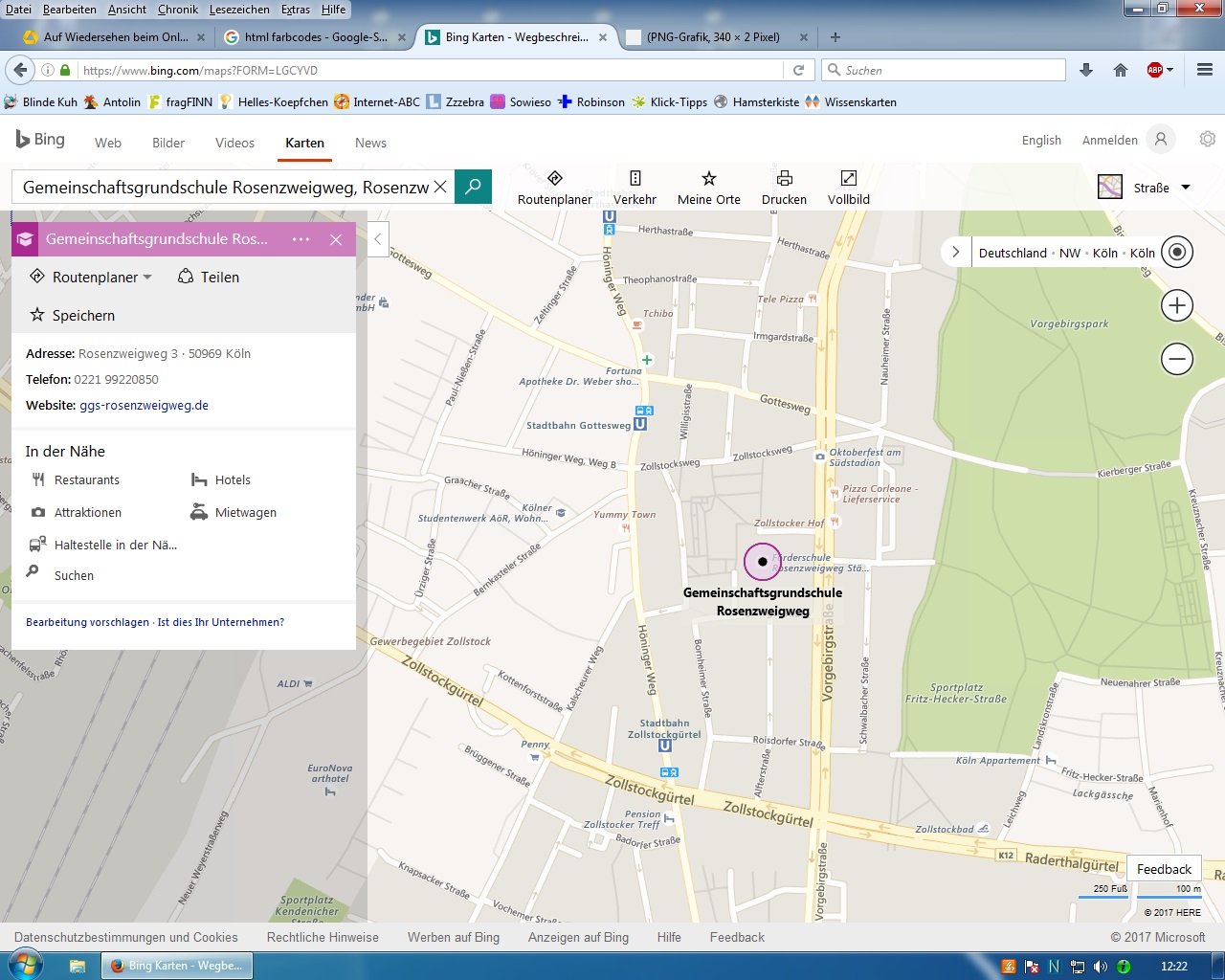
Task: Click the URL address bar
Action: pos(431,70)
